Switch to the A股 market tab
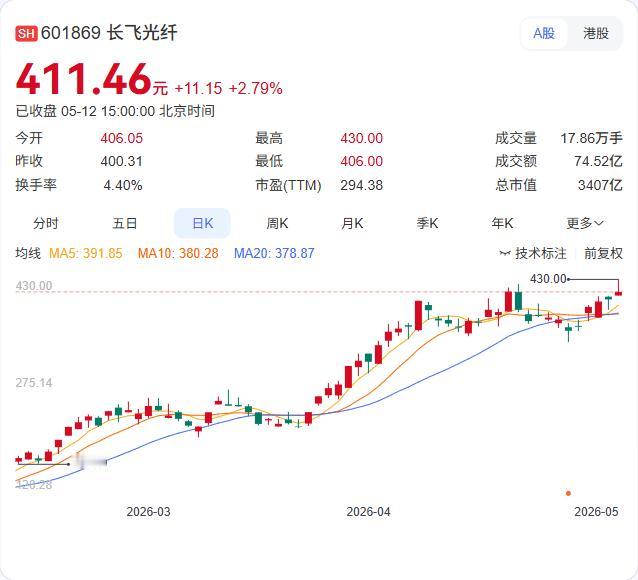The width and height of the screenshot is (638, 580). pos(544,33)
